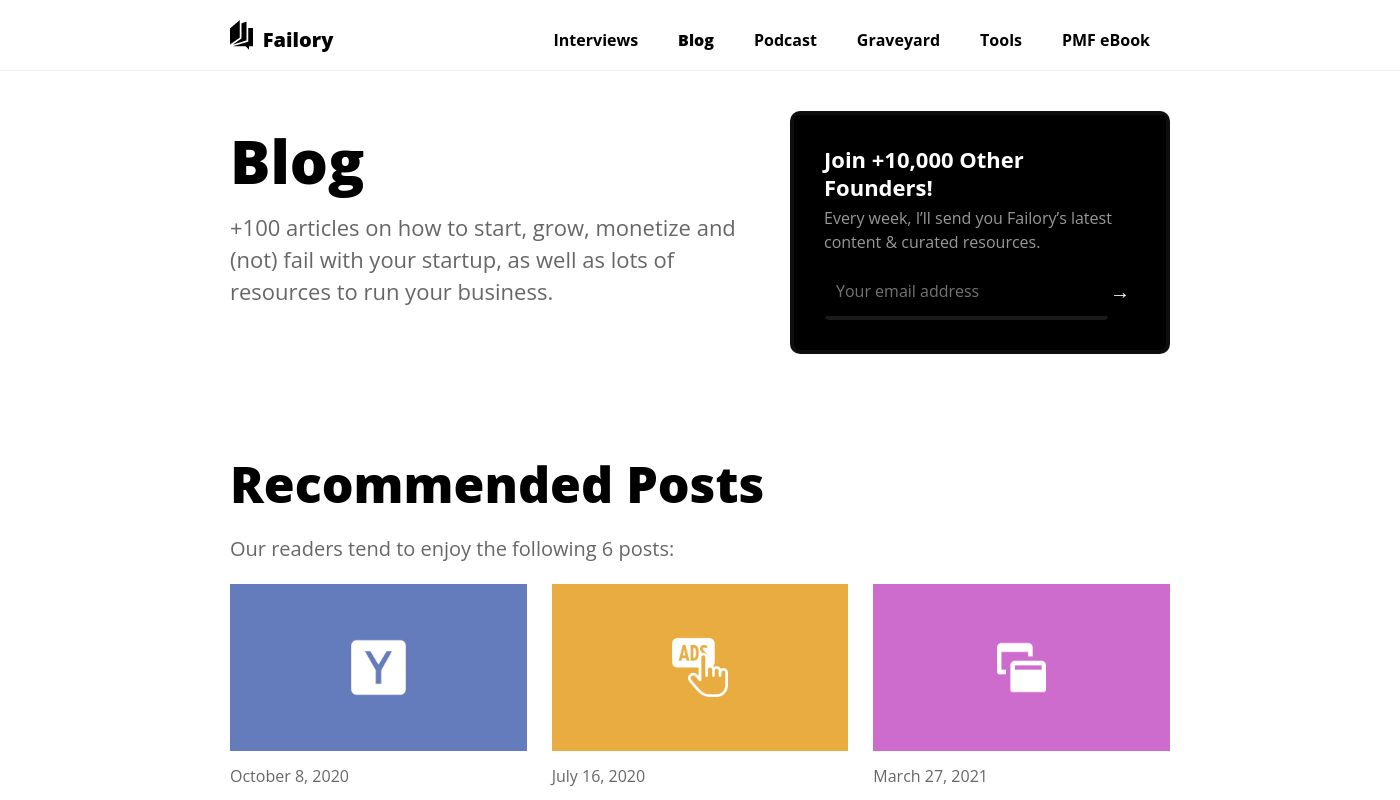1400x800 pixels.
Task: Open the Podcast section
Action: 785,40
